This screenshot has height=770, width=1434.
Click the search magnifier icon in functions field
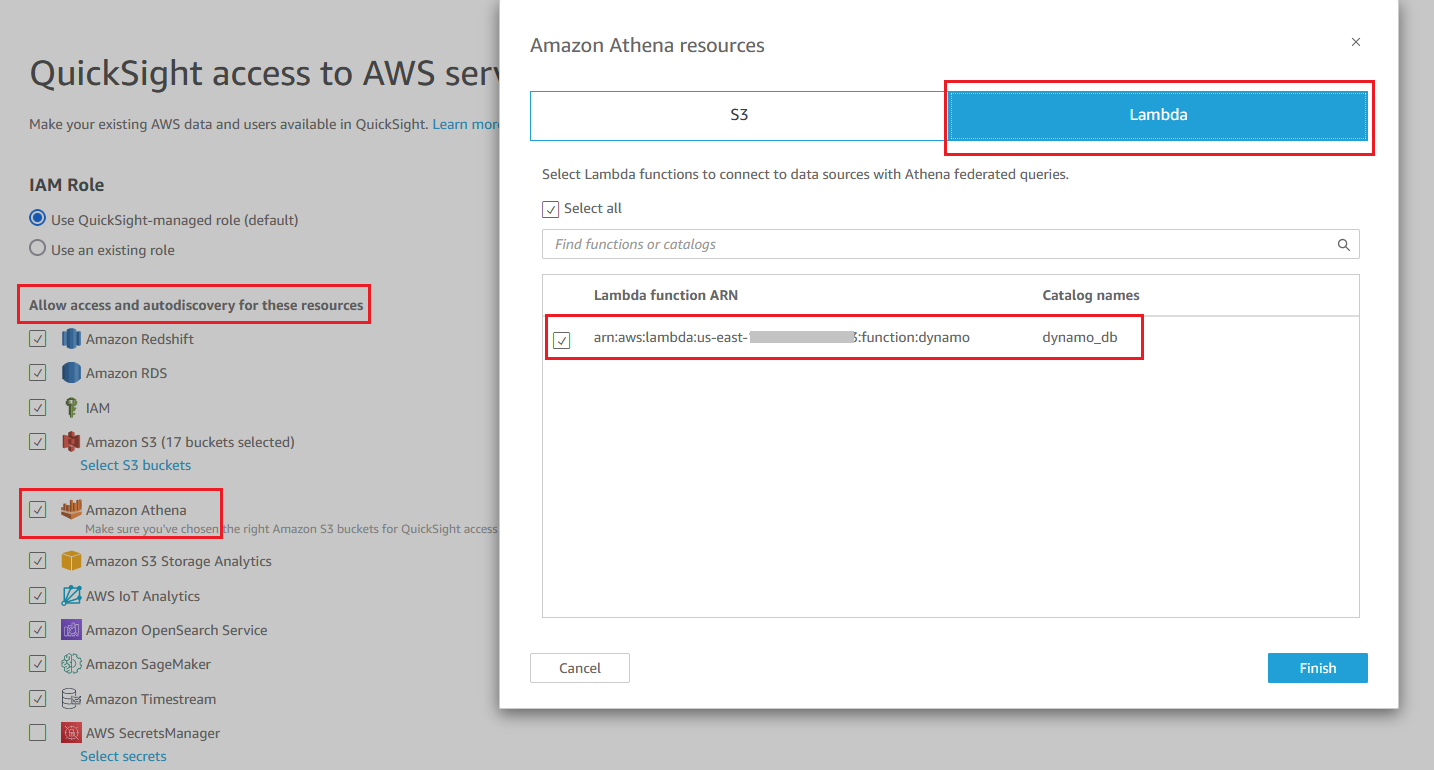click(x=1344, y=245)
